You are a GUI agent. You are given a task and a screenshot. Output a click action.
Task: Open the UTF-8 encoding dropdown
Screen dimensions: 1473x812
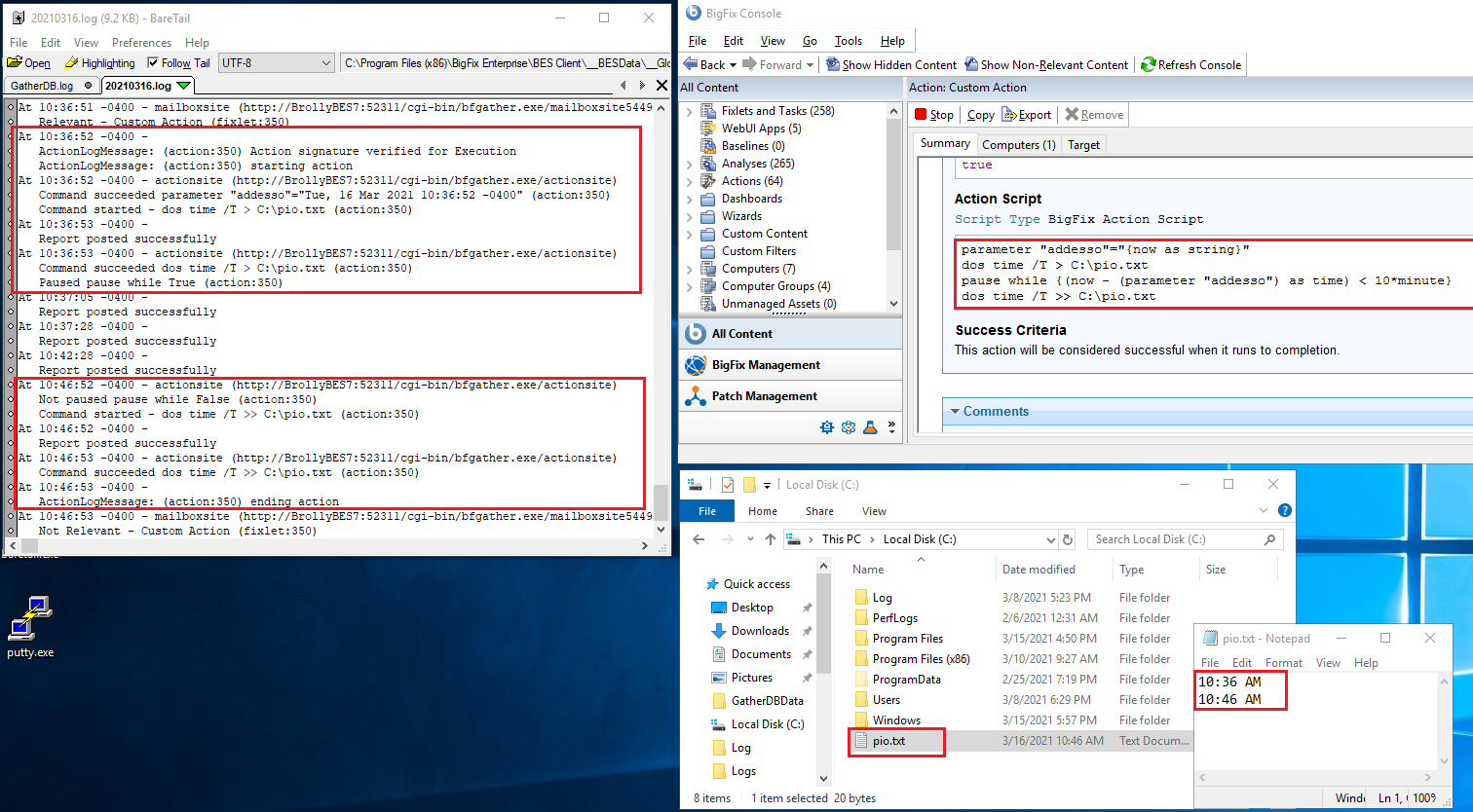tap(277, 63)
